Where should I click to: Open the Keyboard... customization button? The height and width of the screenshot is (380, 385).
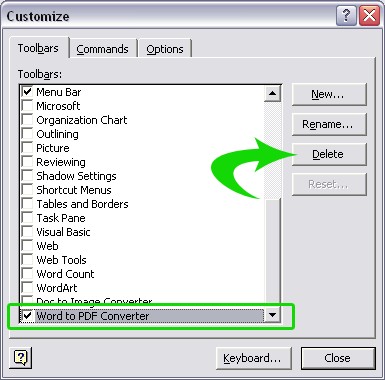pos(254,358)
